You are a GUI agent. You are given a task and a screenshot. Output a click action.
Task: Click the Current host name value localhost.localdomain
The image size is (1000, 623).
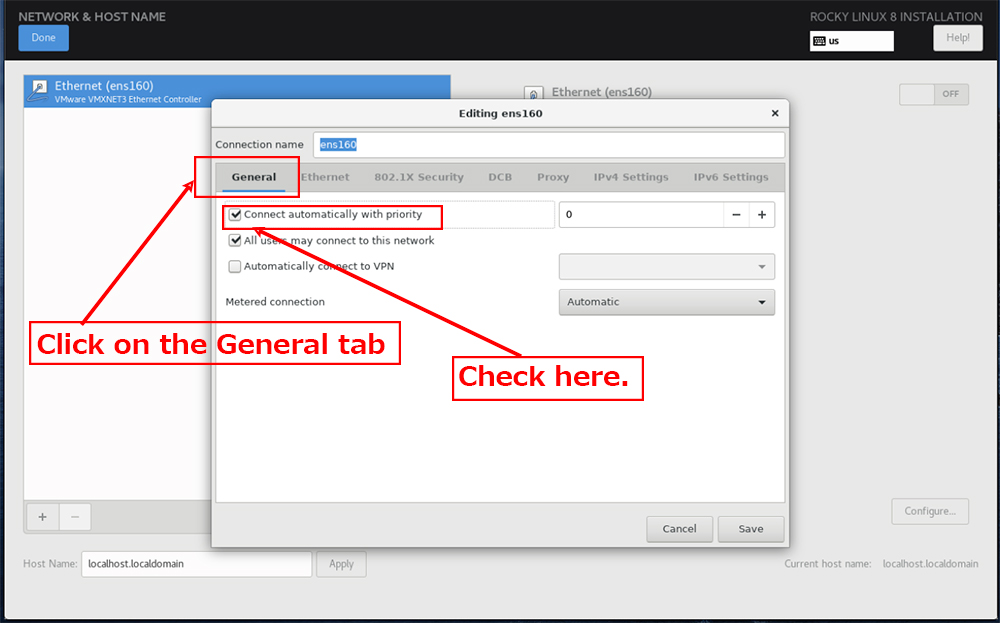point(930,564)
